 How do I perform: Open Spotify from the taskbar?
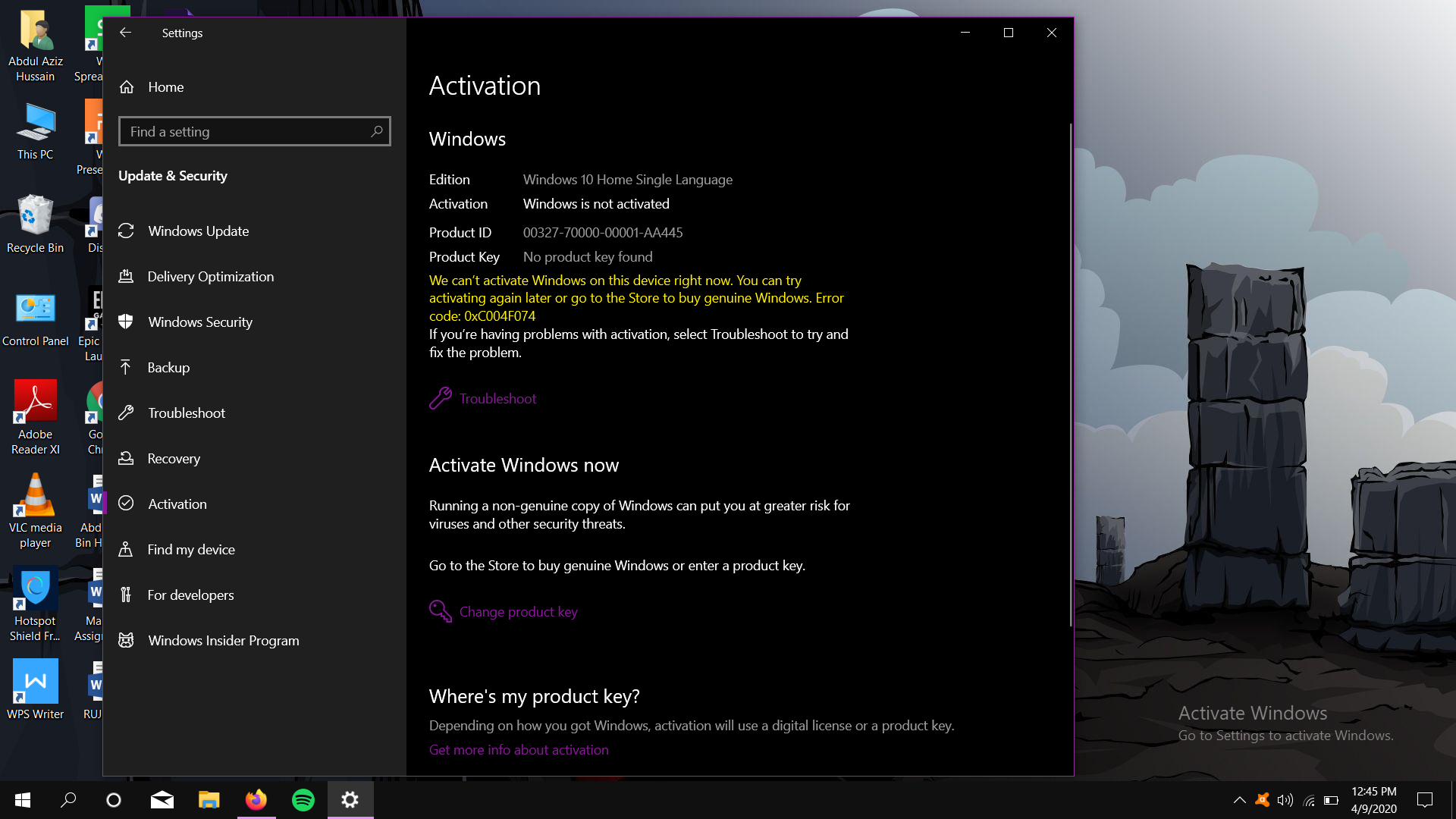303,800
